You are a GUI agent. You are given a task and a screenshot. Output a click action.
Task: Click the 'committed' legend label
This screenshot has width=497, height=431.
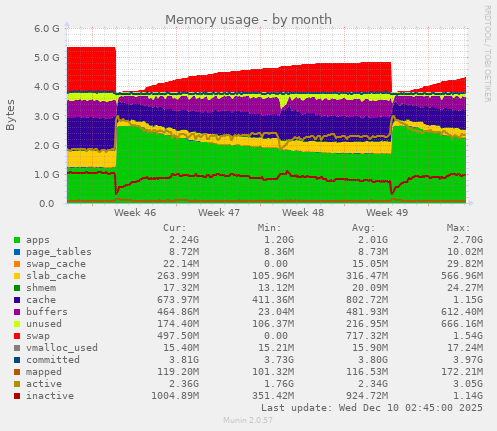pyautogui.click(x=53, y=360)
